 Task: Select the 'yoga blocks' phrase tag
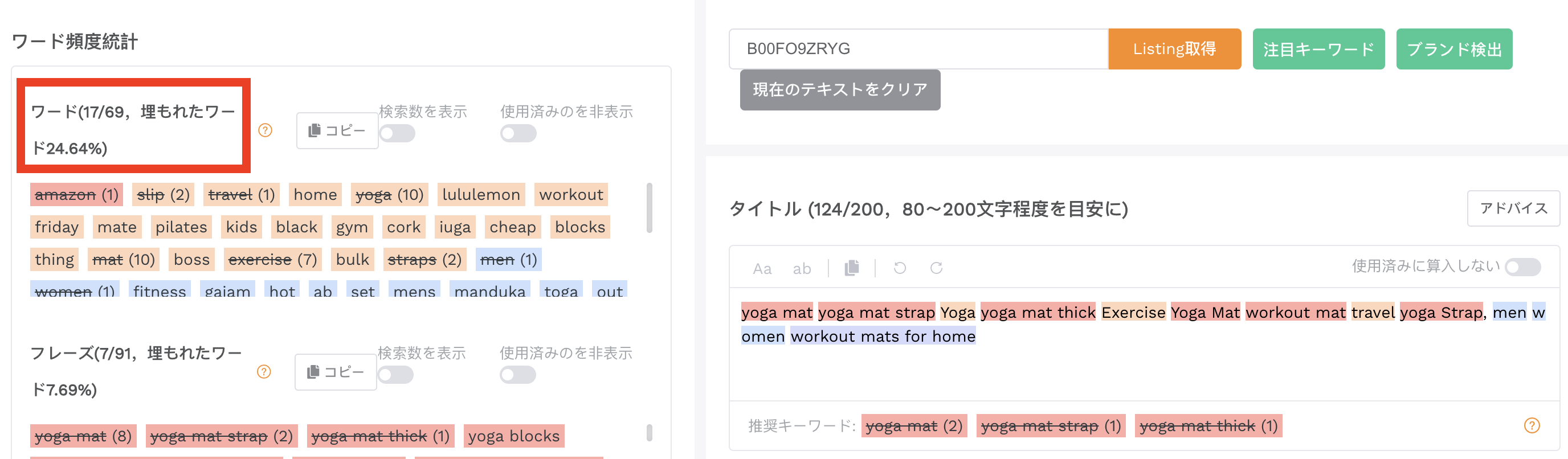click(x=514, y=436)
